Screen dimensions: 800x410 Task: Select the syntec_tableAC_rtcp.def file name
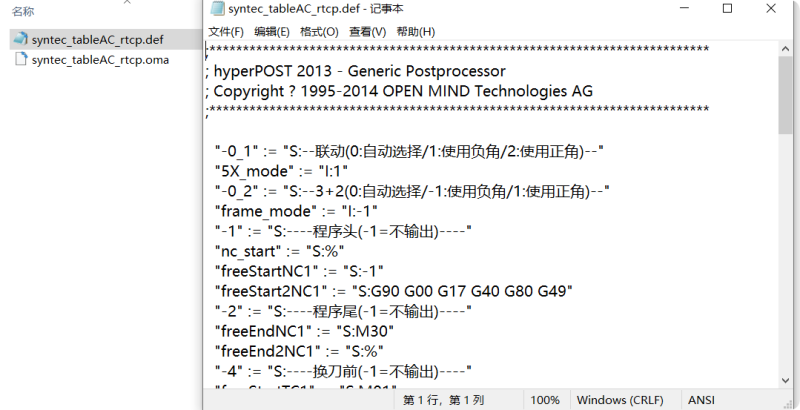coord(97,40)
